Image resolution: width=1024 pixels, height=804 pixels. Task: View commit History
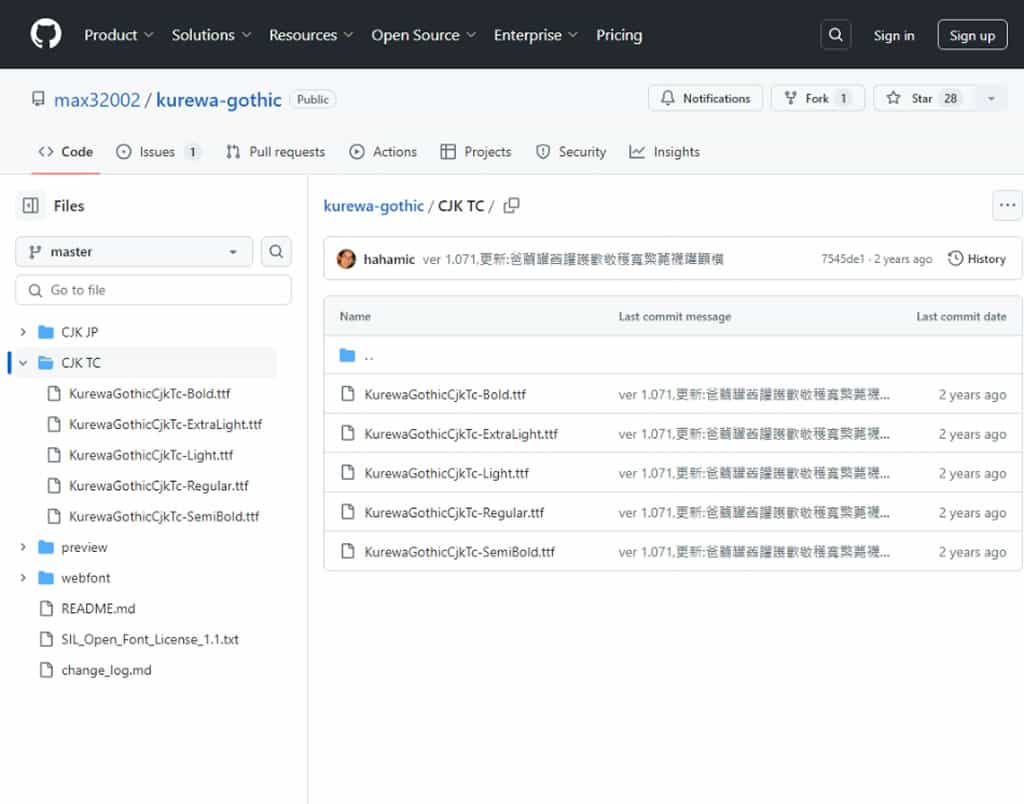[977, 259]
